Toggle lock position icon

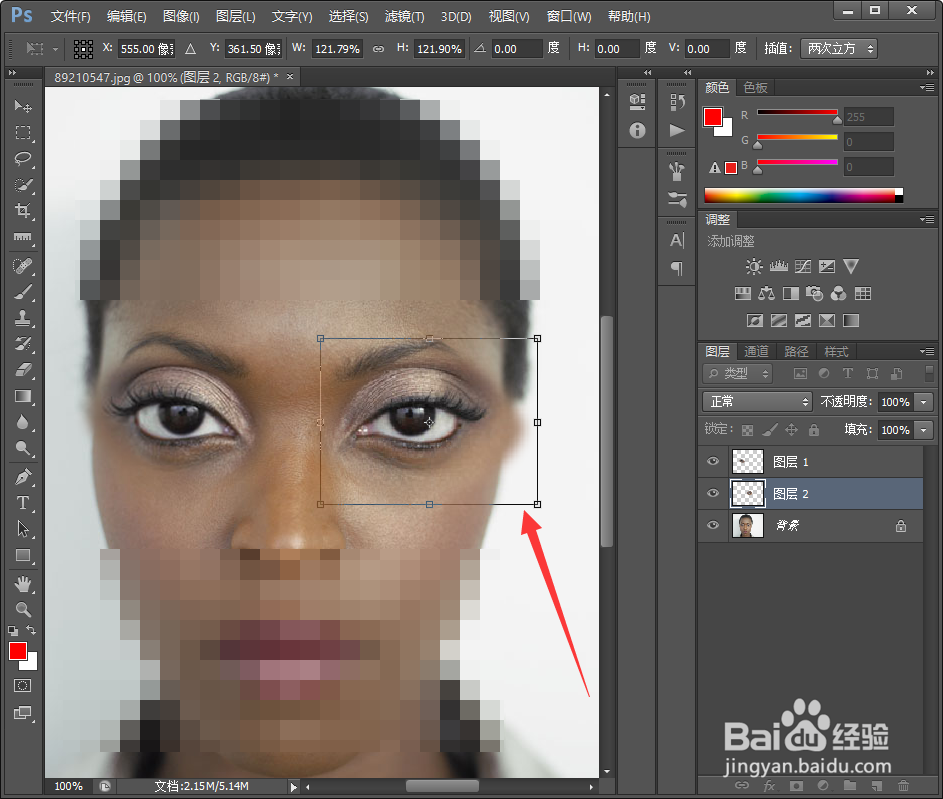click(791, 430)
